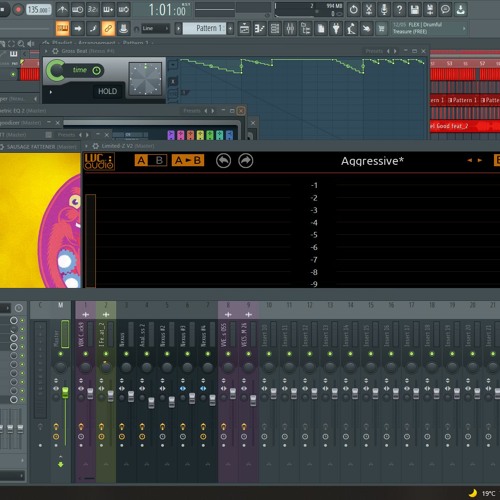
Task: Select mixer insert track 8 header
Action: tap(228, 310)
